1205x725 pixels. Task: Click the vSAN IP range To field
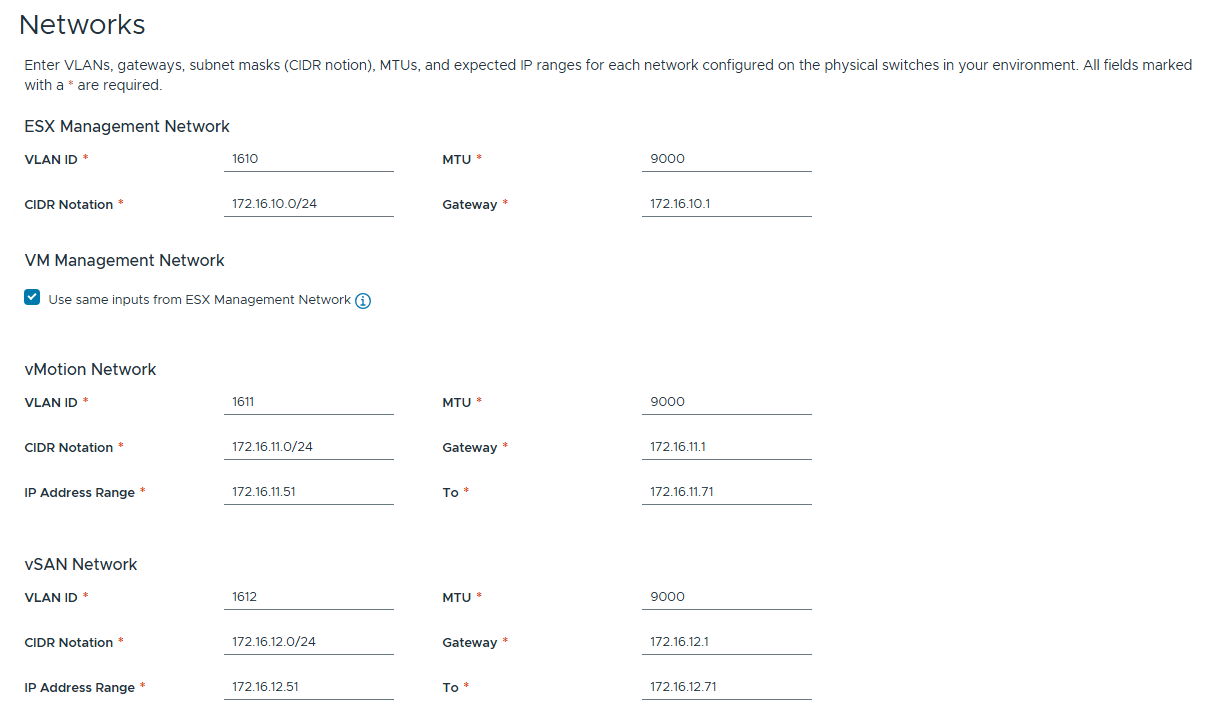point(726,687)
